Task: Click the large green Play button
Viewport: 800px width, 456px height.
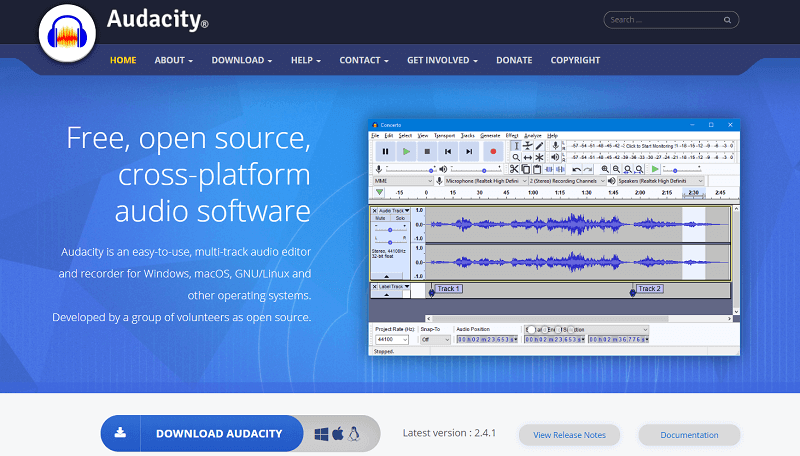Action: pos(406,151)
